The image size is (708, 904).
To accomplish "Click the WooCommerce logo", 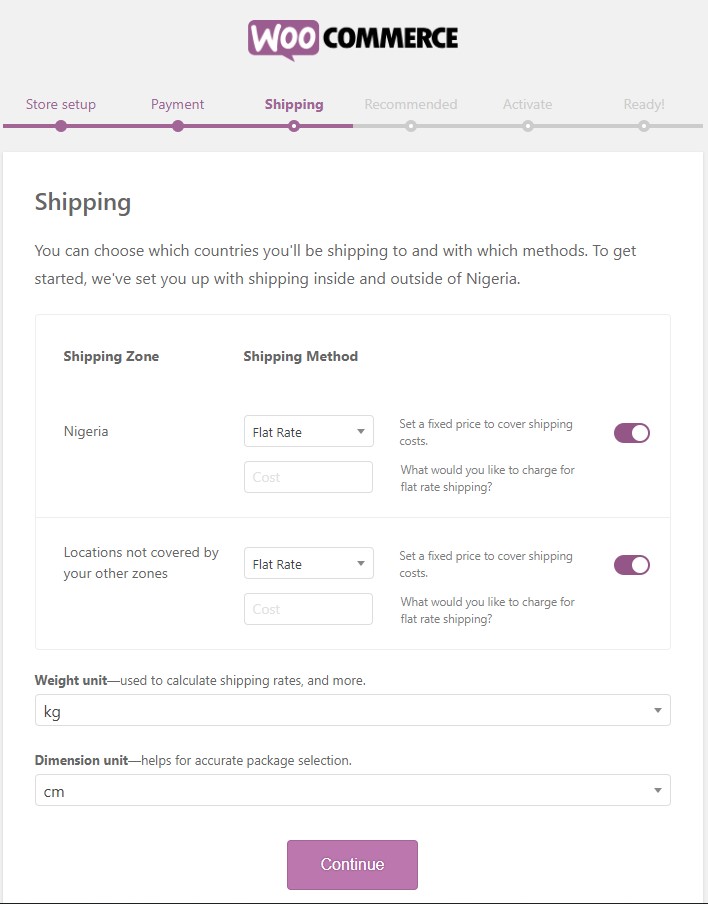I will click(x=353, y=39).
